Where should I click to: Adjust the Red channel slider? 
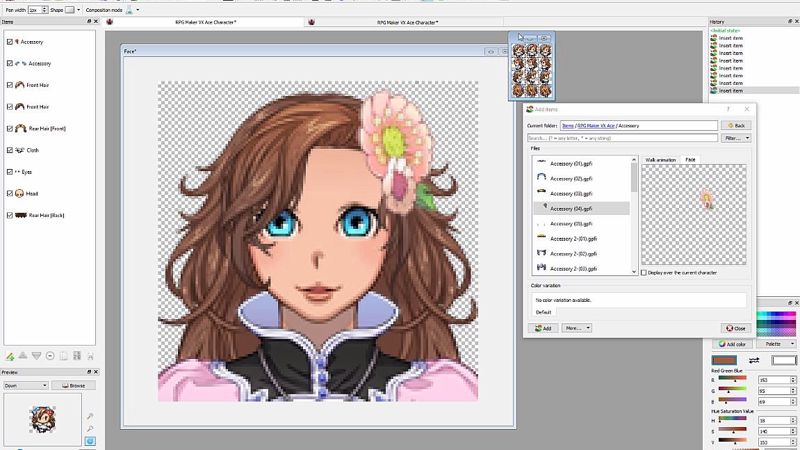coord(733,380)
